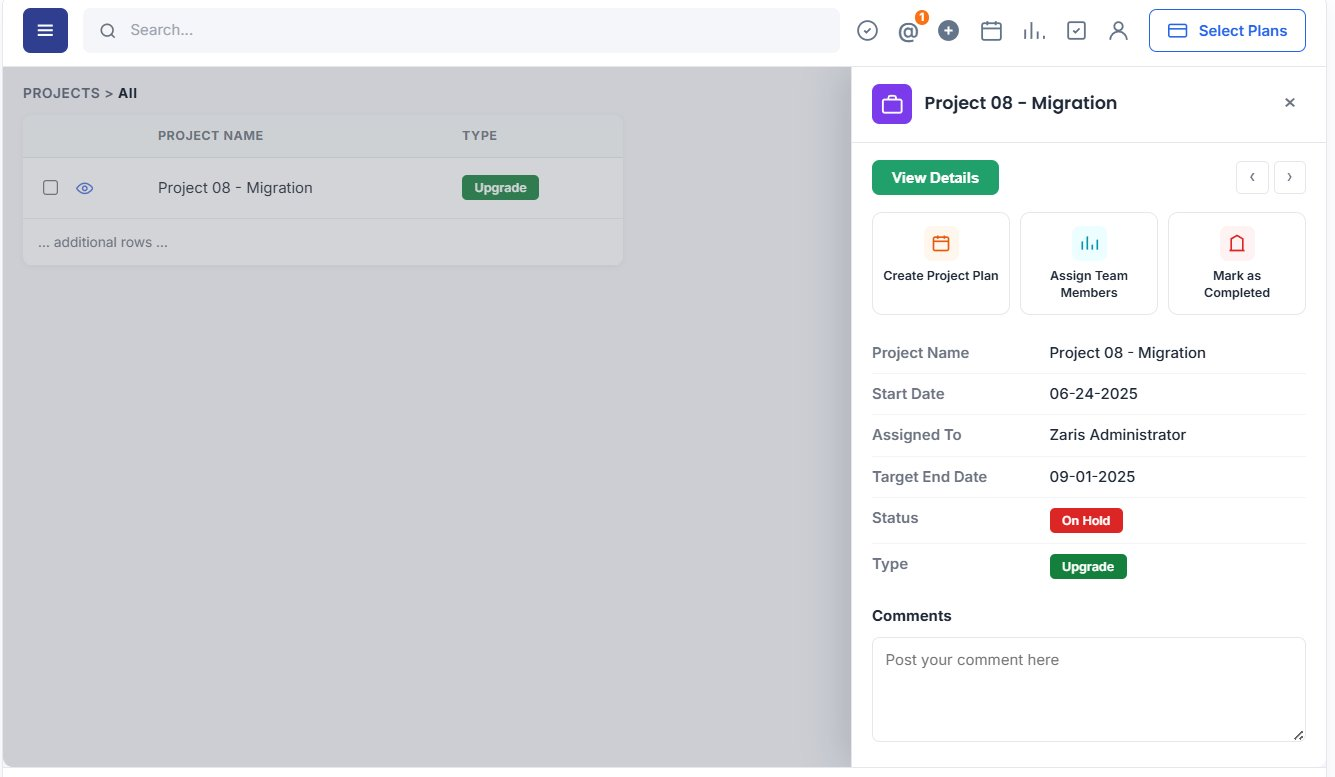Click the Assign Team Members chart icon

click(1089, 243)
